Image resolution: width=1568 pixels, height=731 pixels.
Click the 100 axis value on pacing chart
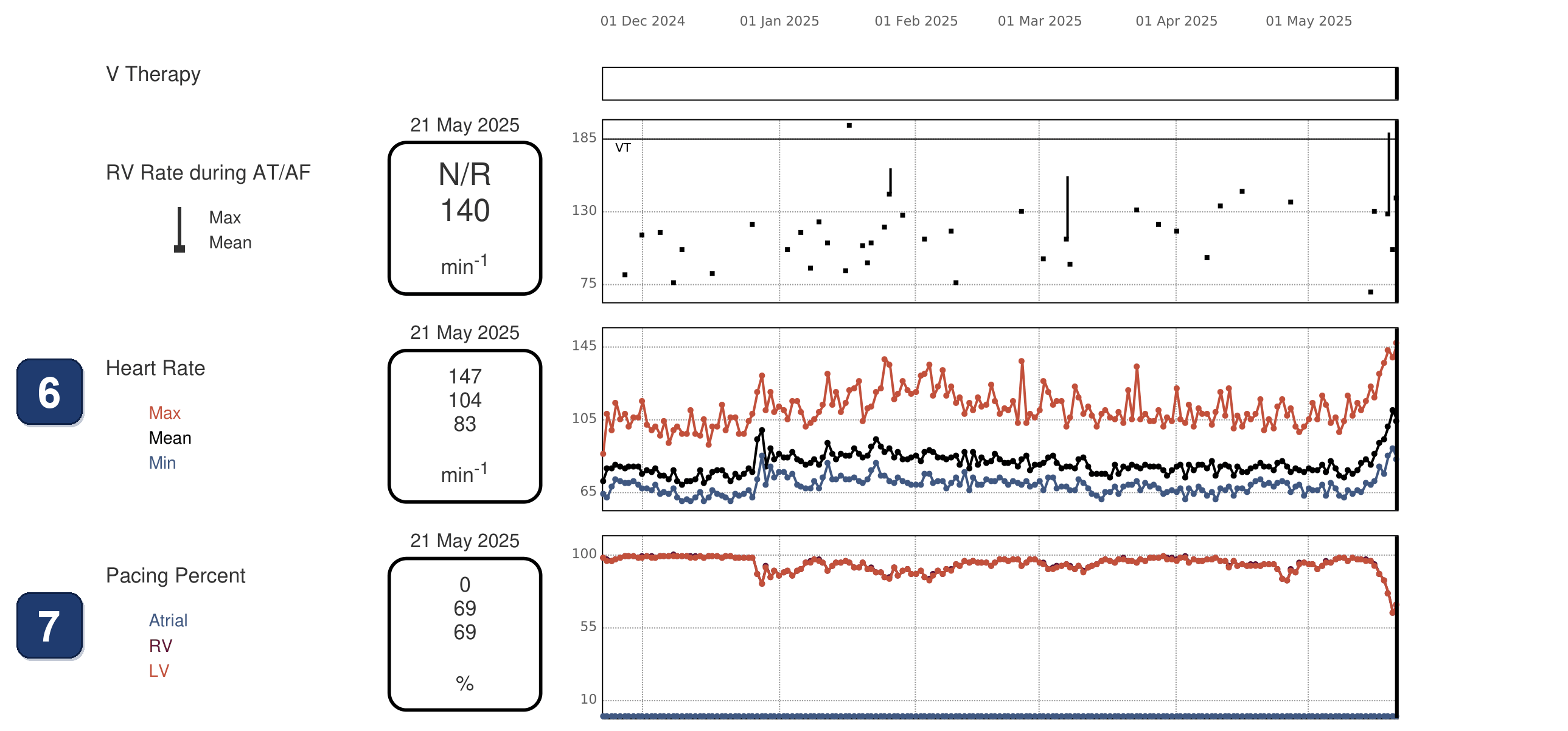tap(584, 553)
